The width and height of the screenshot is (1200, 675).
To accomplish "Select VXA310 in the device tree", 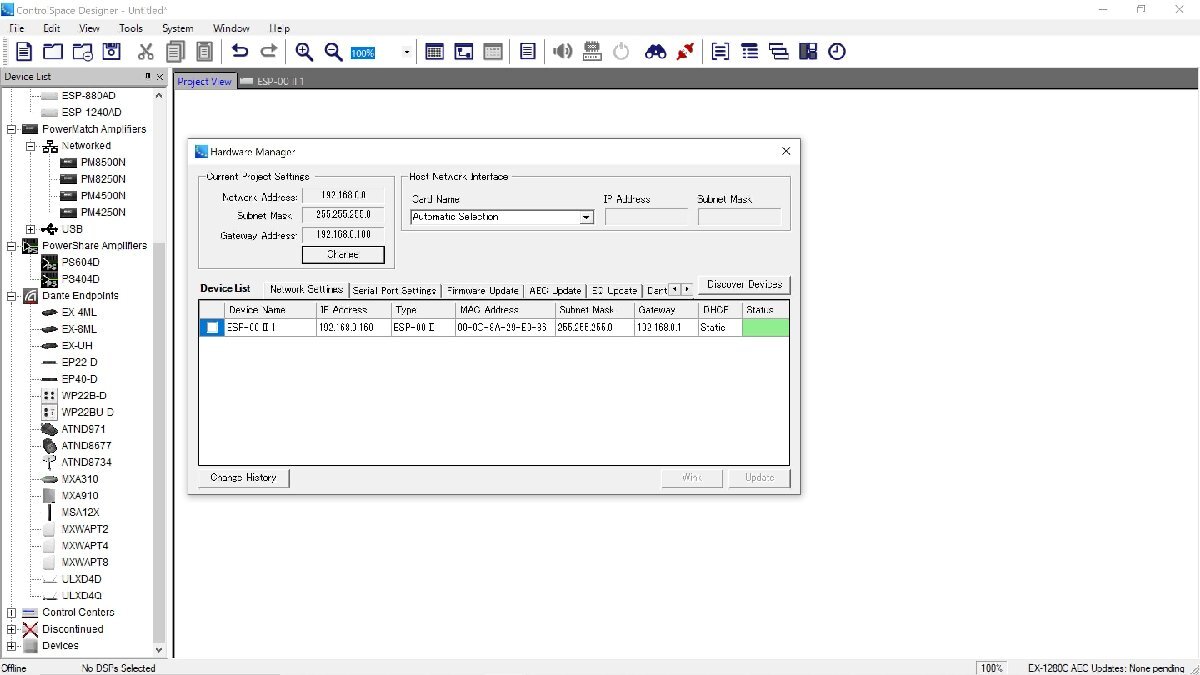I will coord(80,479).
